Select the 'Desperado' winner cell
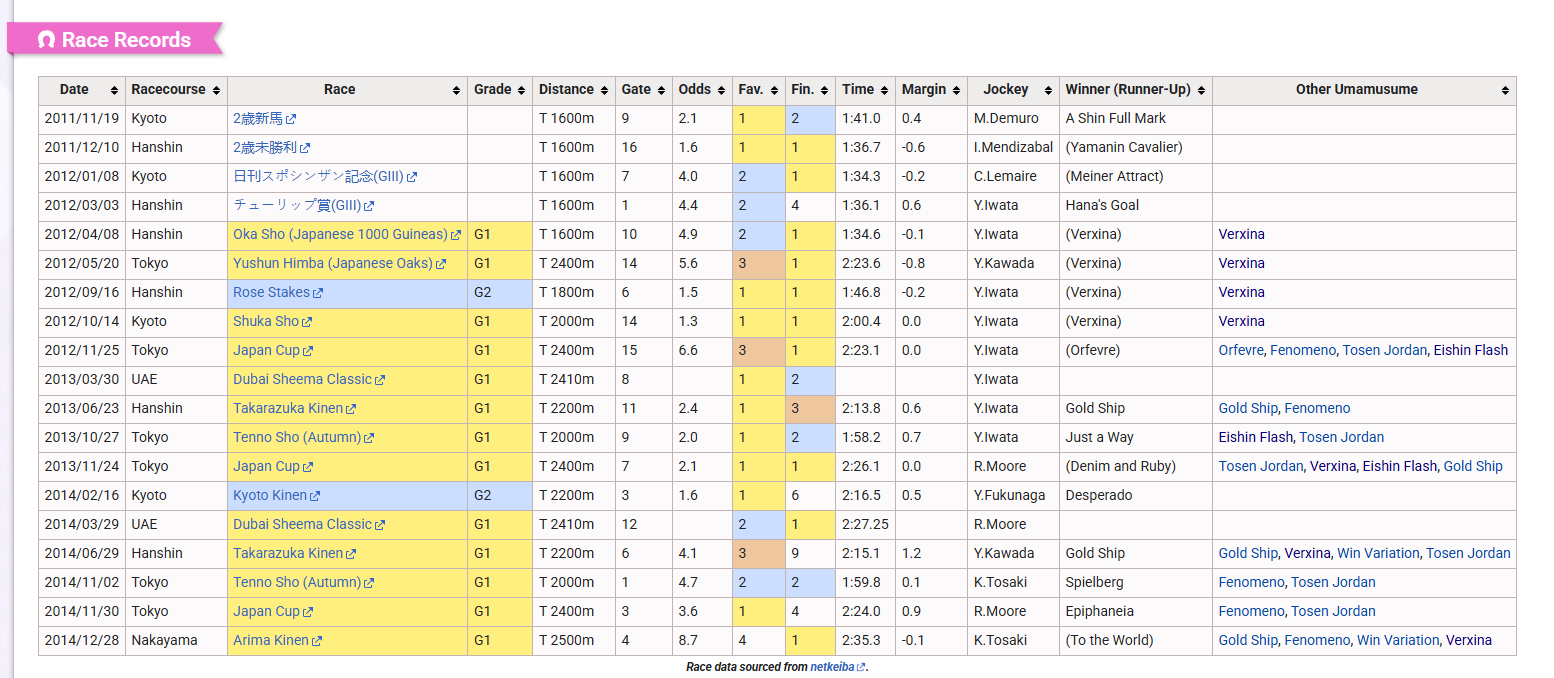This screenshot has height=678, width=1554. pyautogui.click(x=1135, y=495)
